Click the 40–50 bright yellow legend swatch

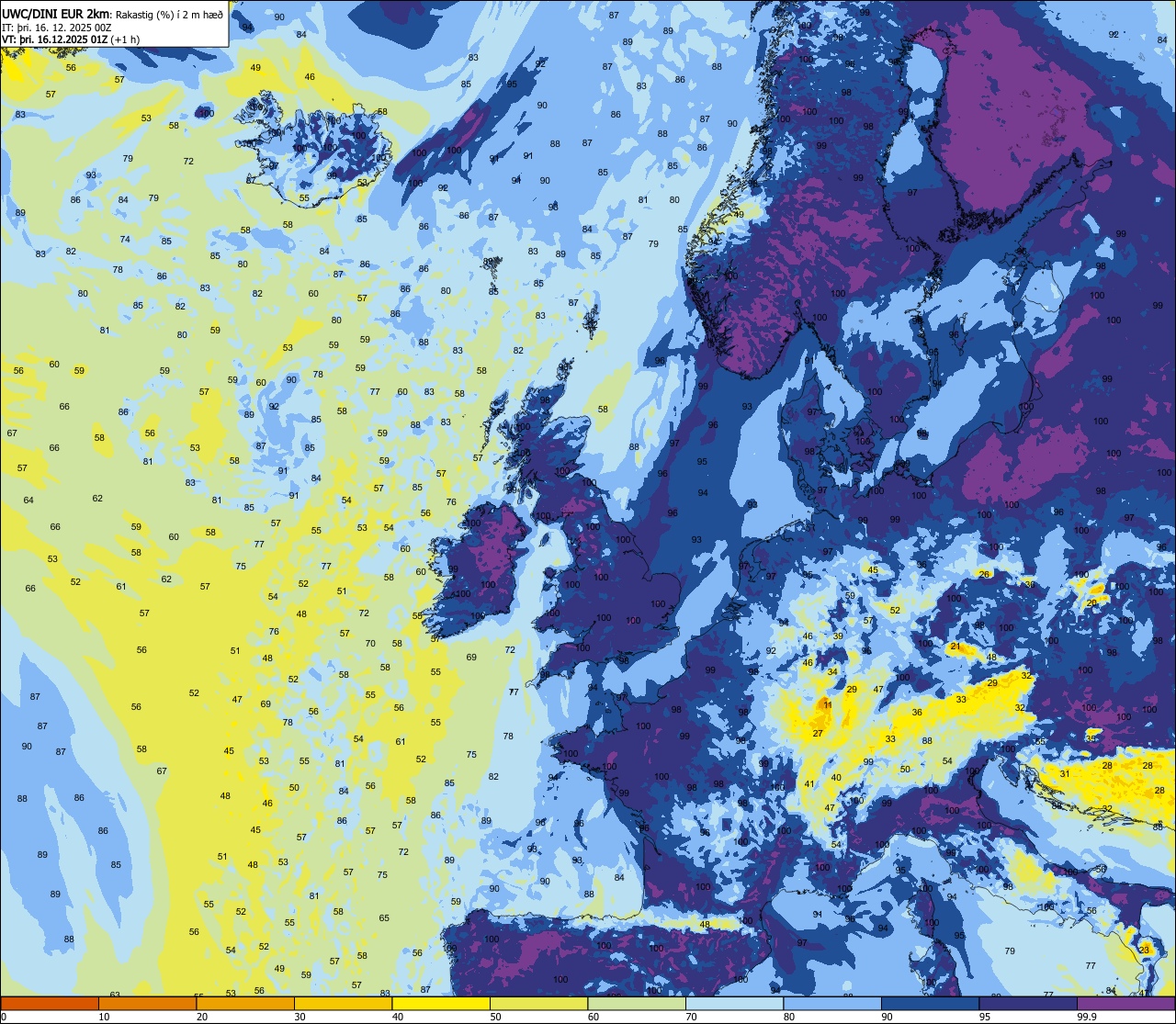click(x=441, y=1003)
